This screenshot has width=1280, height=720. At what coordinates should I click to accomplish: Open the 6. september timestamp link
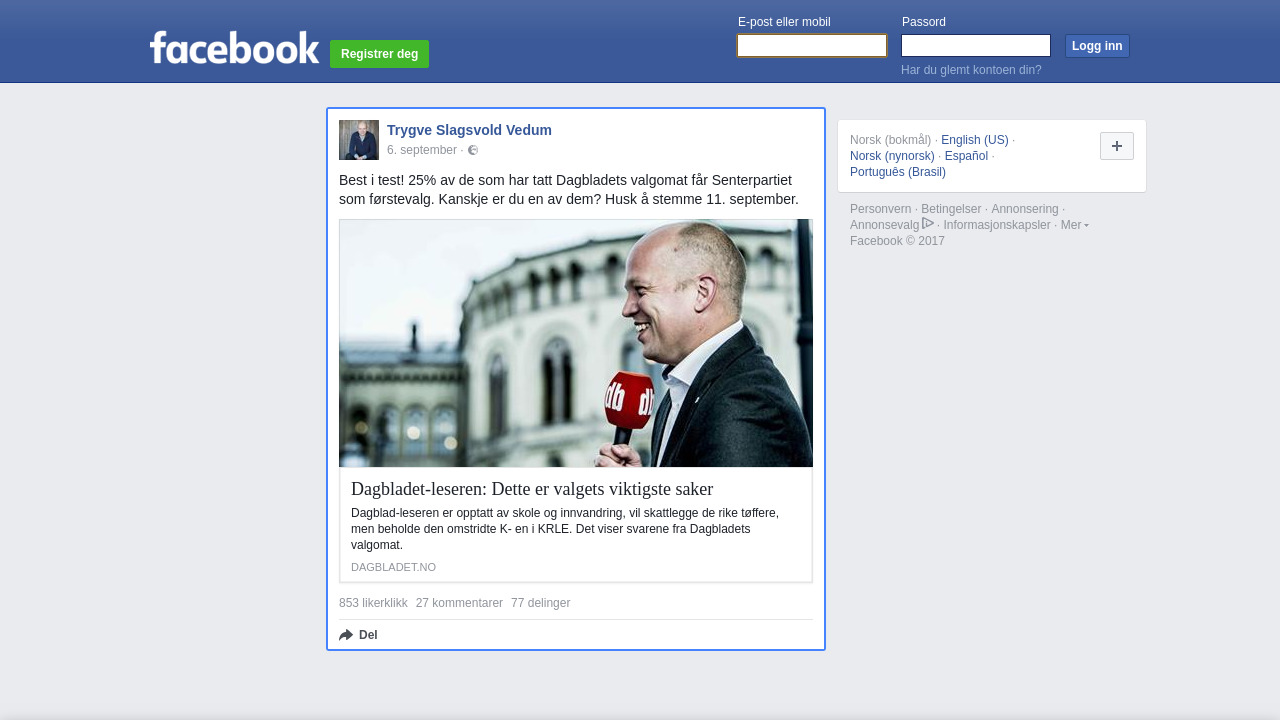coord(422,150)
